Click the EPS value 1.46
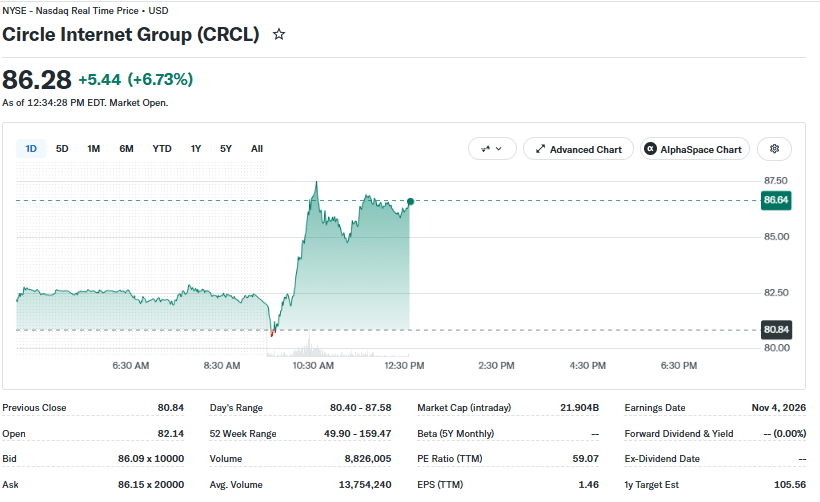 (588, 485)
